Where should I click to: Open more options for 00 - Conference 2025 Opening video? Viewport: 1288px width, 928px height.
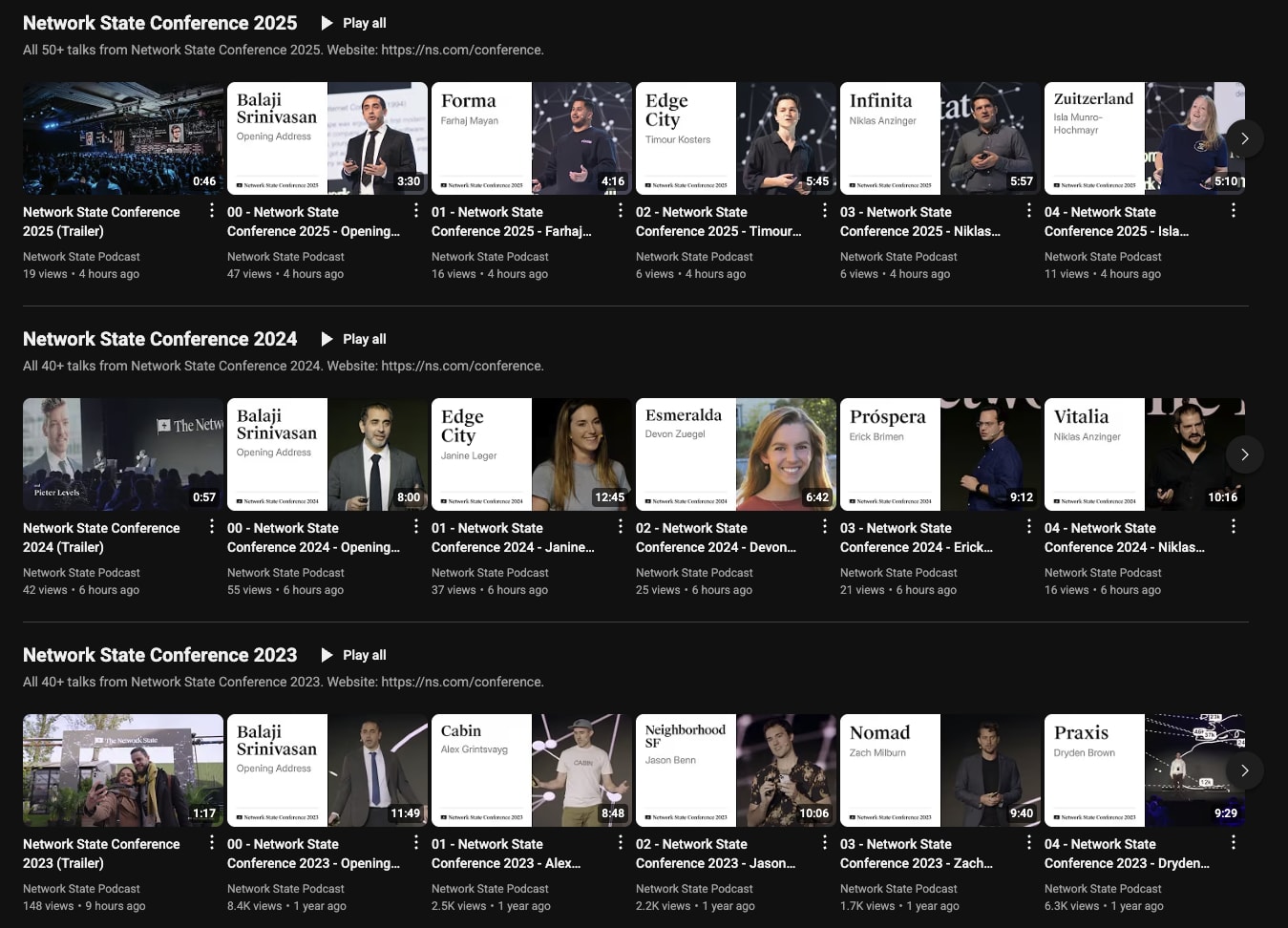[416, 210]
